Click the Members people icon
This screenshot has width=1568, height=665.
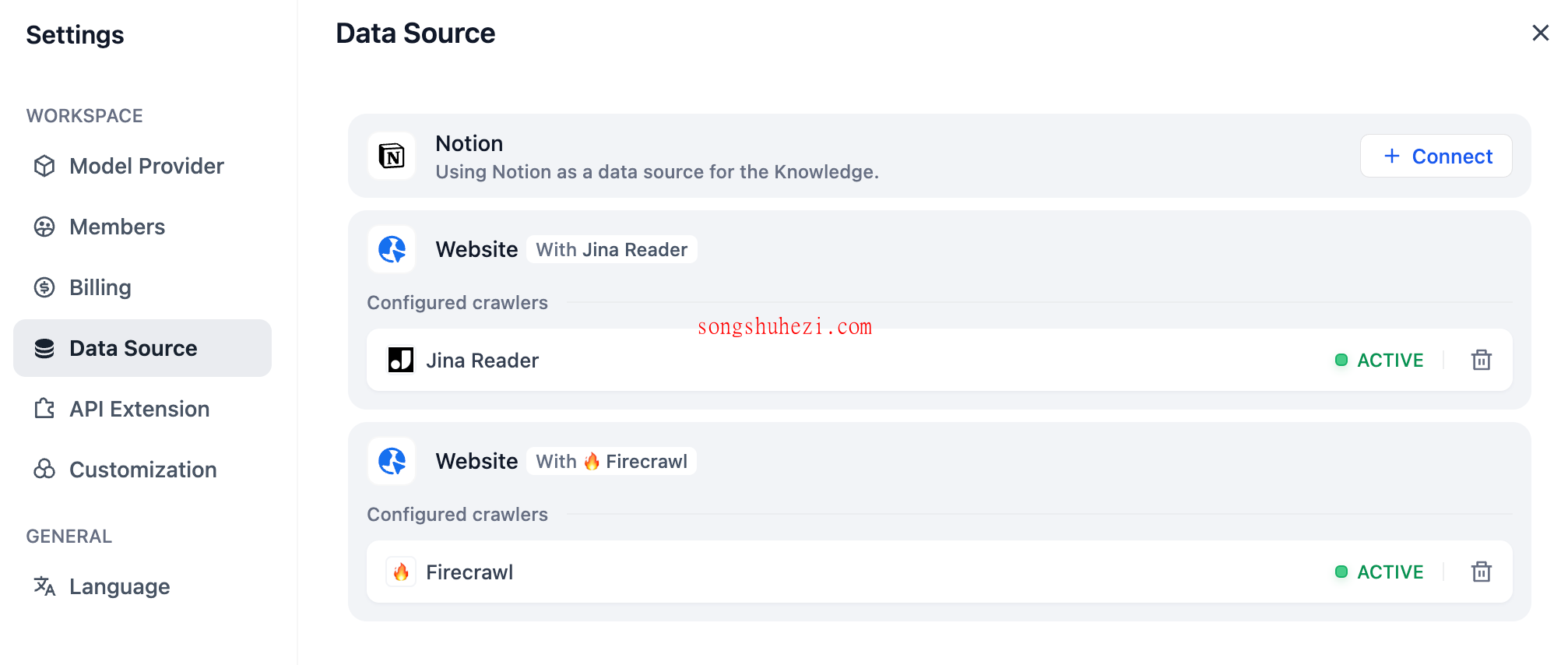[44, 227]
